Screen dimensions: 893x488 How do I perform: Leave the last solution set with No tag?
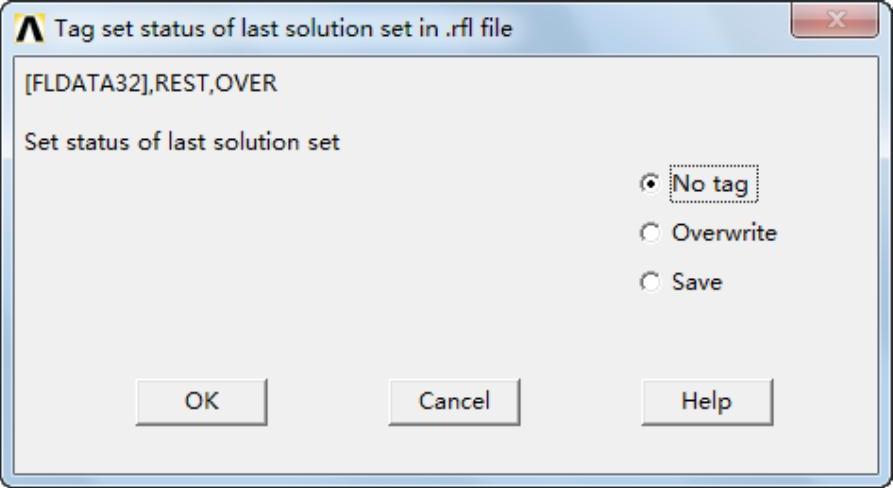[x=651, y=183]
